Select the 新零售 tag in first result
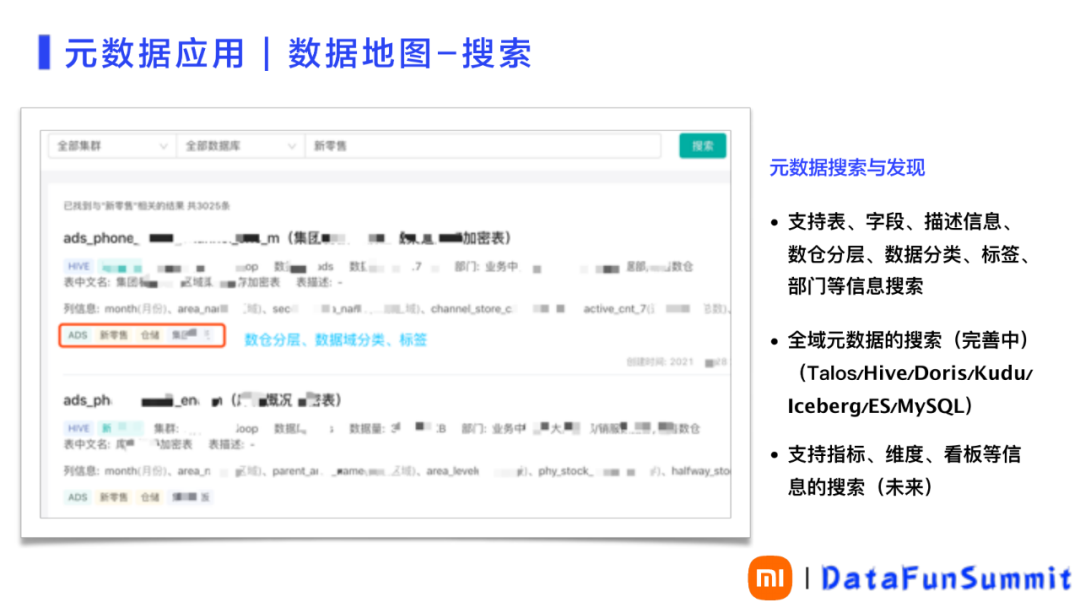1080x608 pixels. pyautogui.click(x=114, y=335)
